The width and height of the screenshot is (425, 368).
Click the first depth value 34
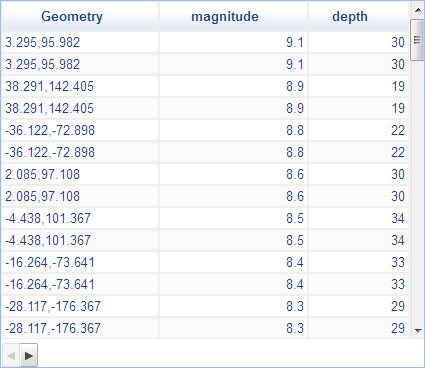tap(398, 218)
